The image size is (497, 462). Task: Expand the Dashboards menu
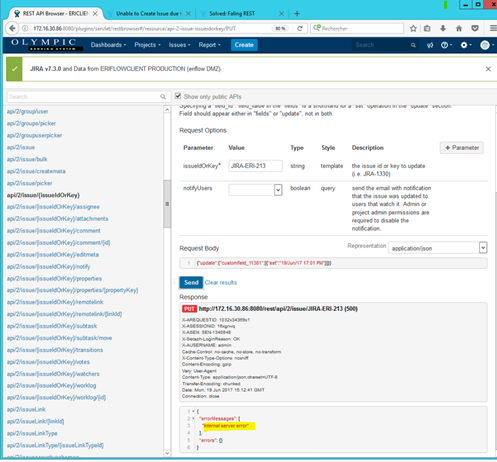pos(108,45)
